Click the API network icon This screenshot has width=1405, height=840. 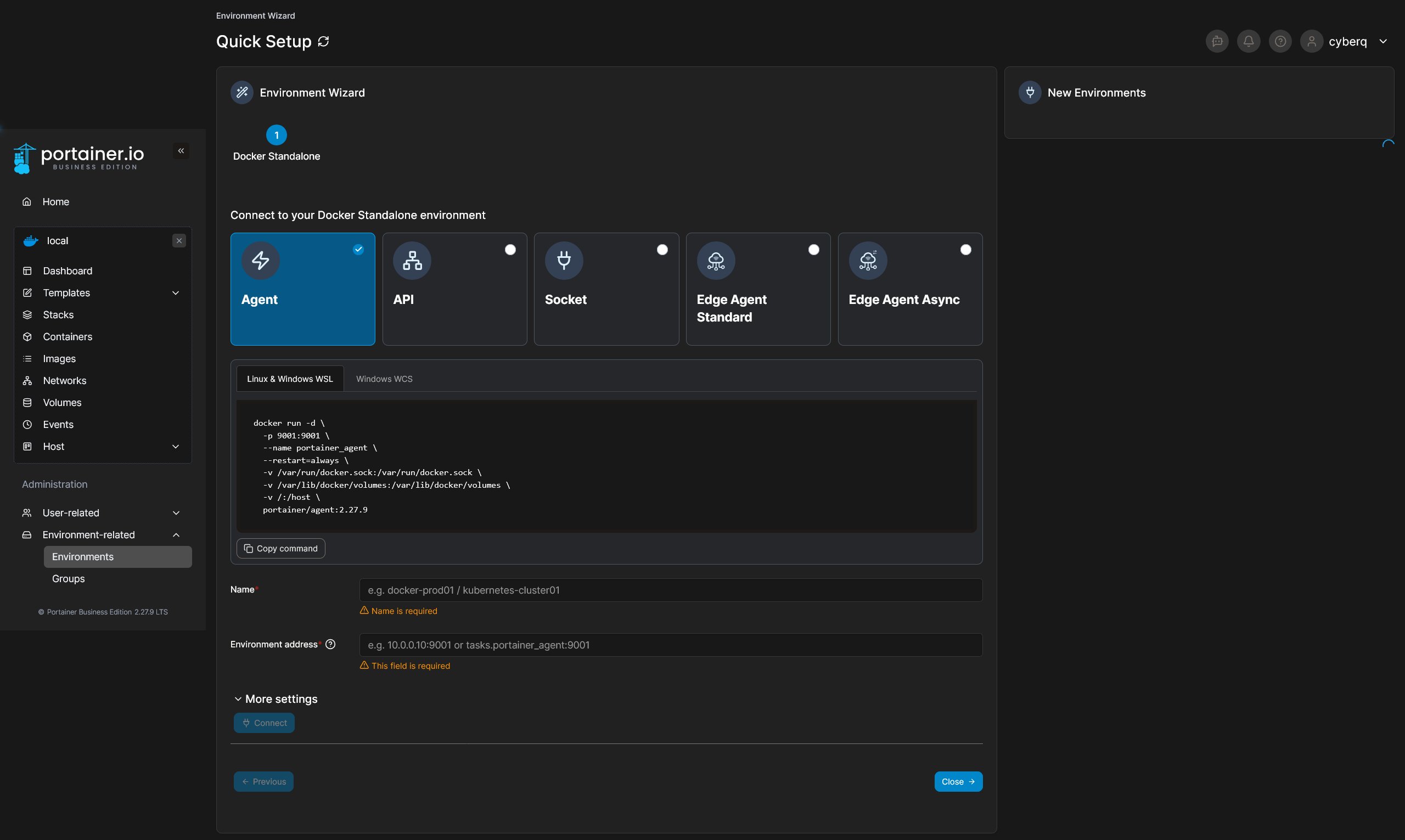412,261
